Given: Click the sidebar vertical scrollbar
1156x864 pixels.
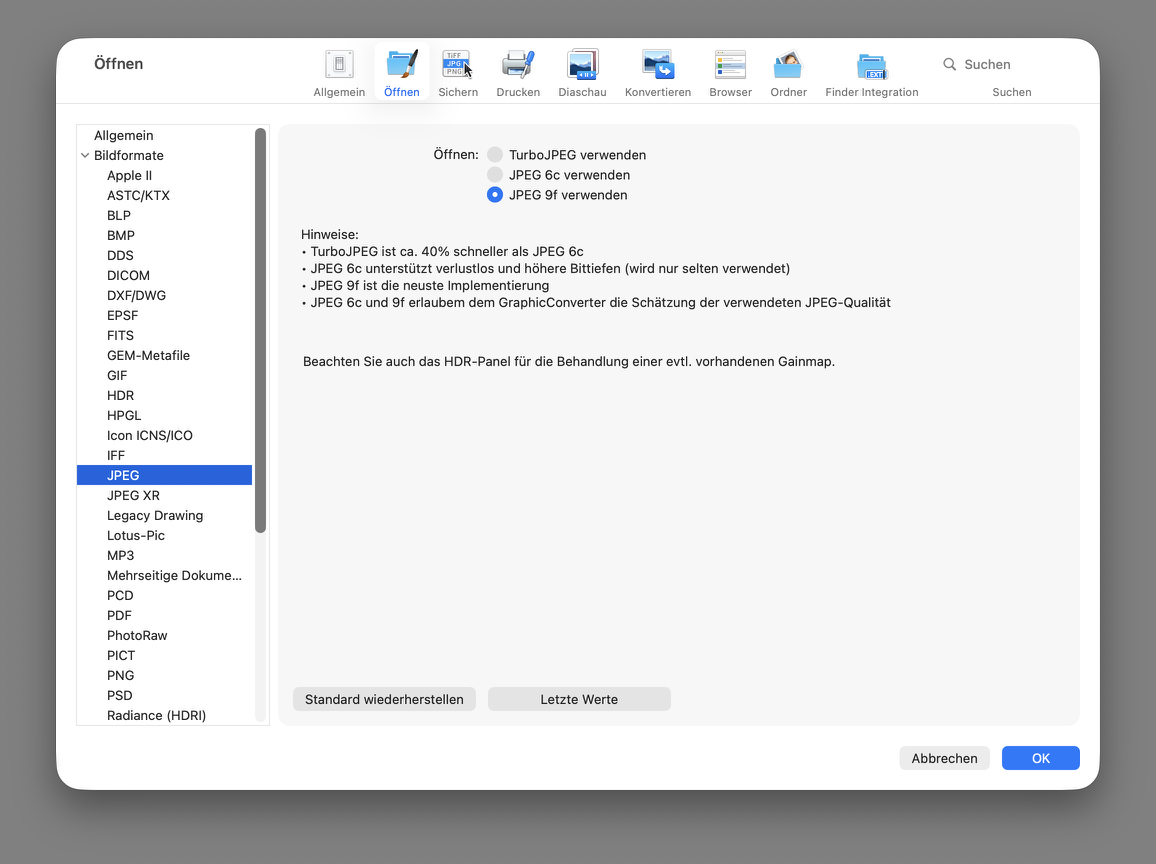Looking at the screenshot, I should [261, 330].
